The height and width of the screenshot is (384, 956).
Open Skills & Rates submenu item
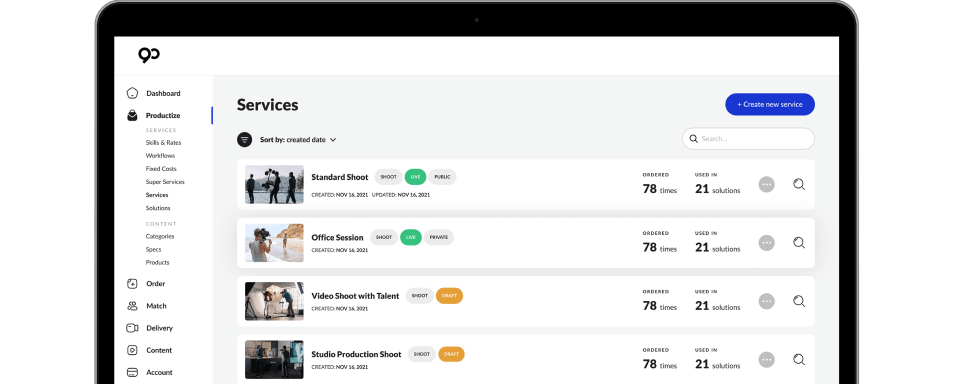pyautogui.click(x=163, y=143)
